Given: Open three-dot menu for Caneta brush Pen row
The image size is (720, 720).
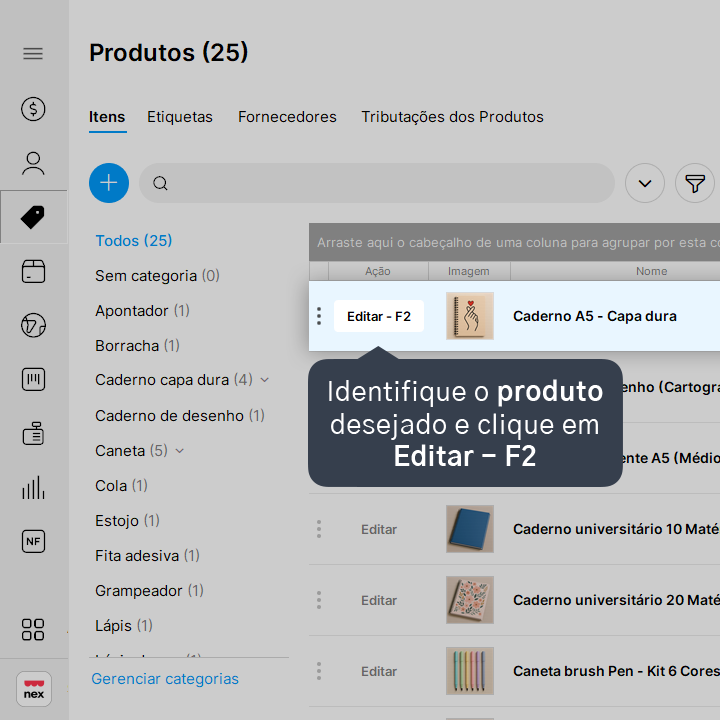Looking at the screenshot, I should point(319,671).
